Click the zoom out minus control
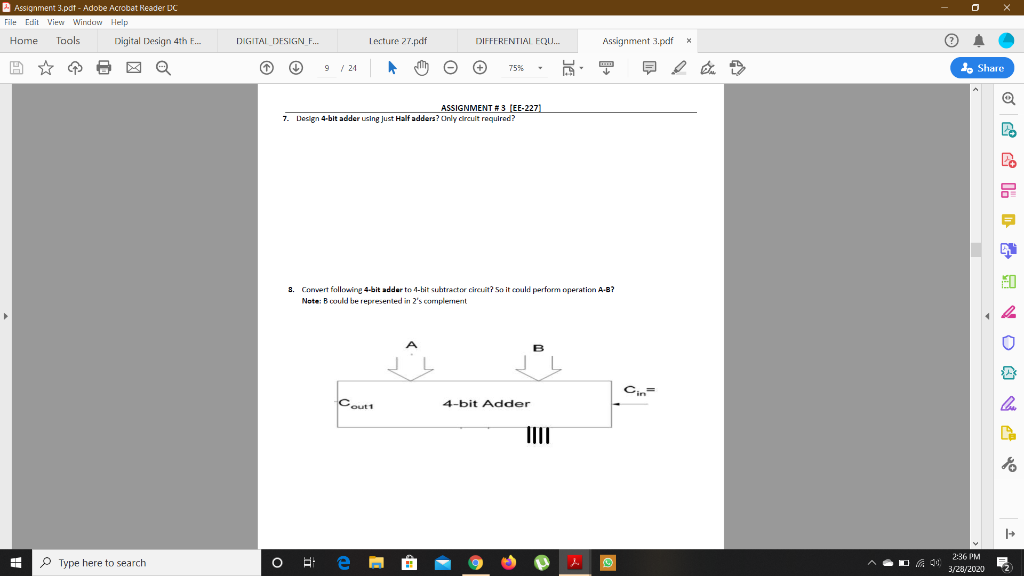This screenshot has height=576, width=1024. pos(451,67)
